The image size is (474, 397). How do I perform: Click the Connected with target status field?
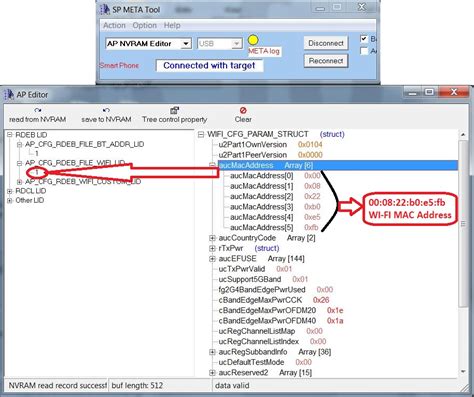click(x=209, y=65)
